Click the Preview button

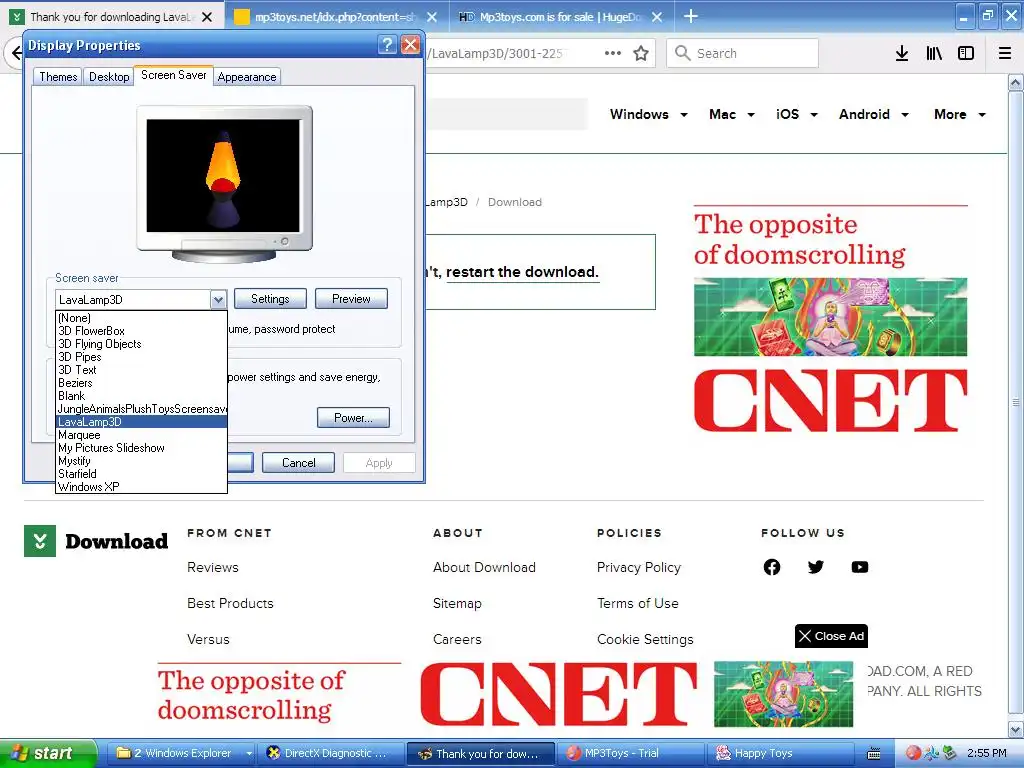click(x=351, y=299)
